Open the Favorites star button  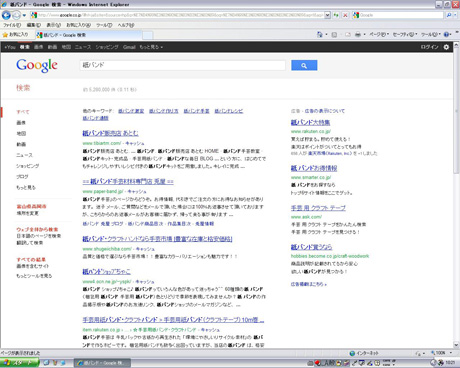click(x=15, y=35)
